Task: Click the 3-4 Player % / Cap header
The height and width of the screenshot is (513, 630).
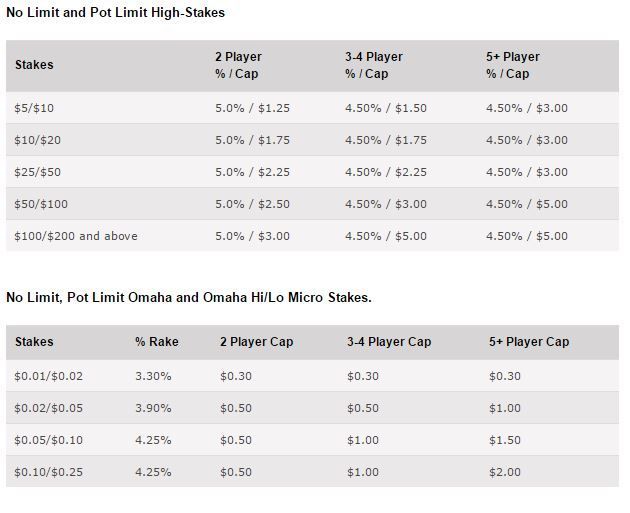Action: (374, 65)
